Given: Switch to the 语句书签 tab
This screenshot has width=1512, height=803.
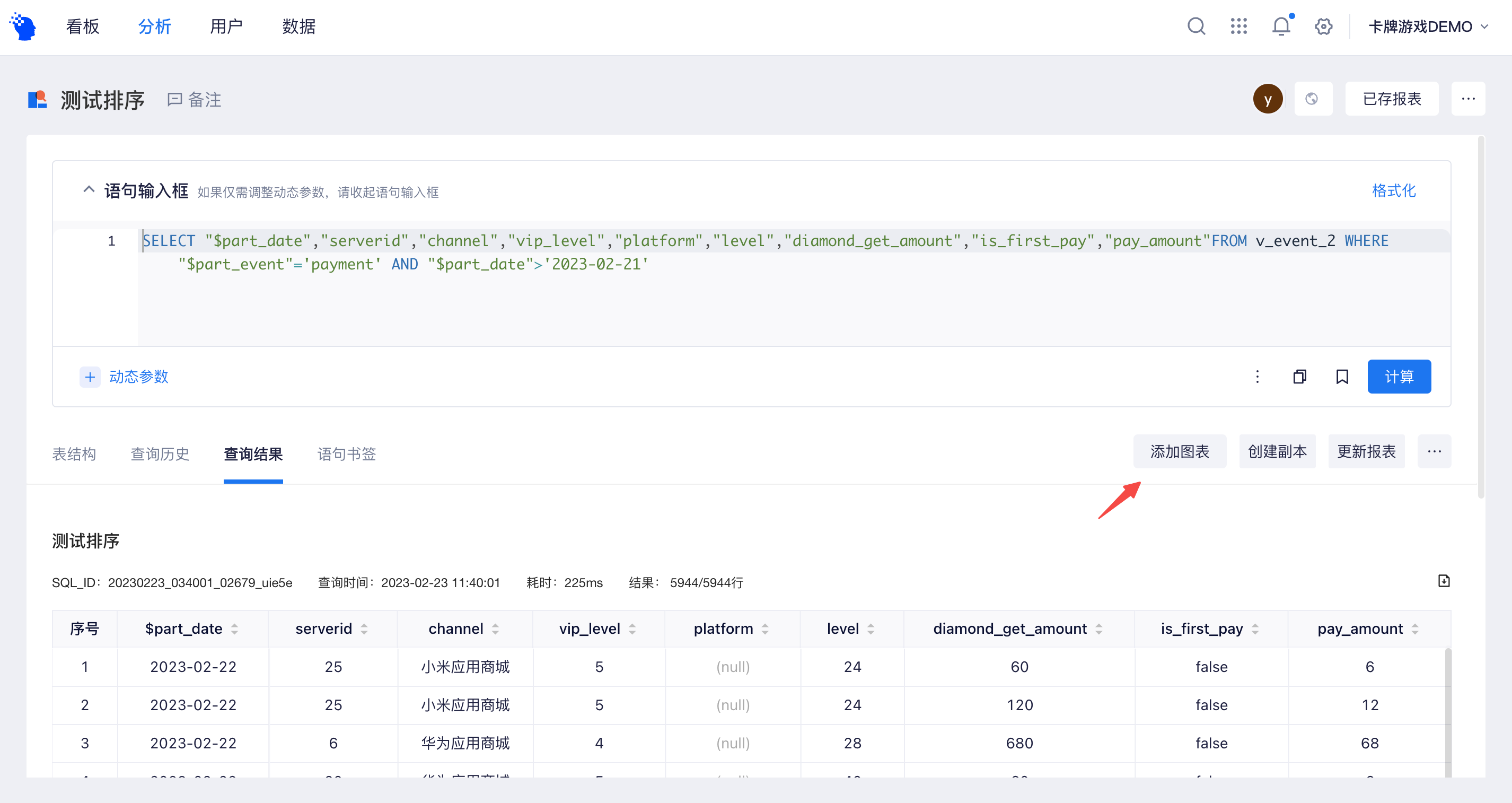Looking at the screenshot, I should [346, 454].
